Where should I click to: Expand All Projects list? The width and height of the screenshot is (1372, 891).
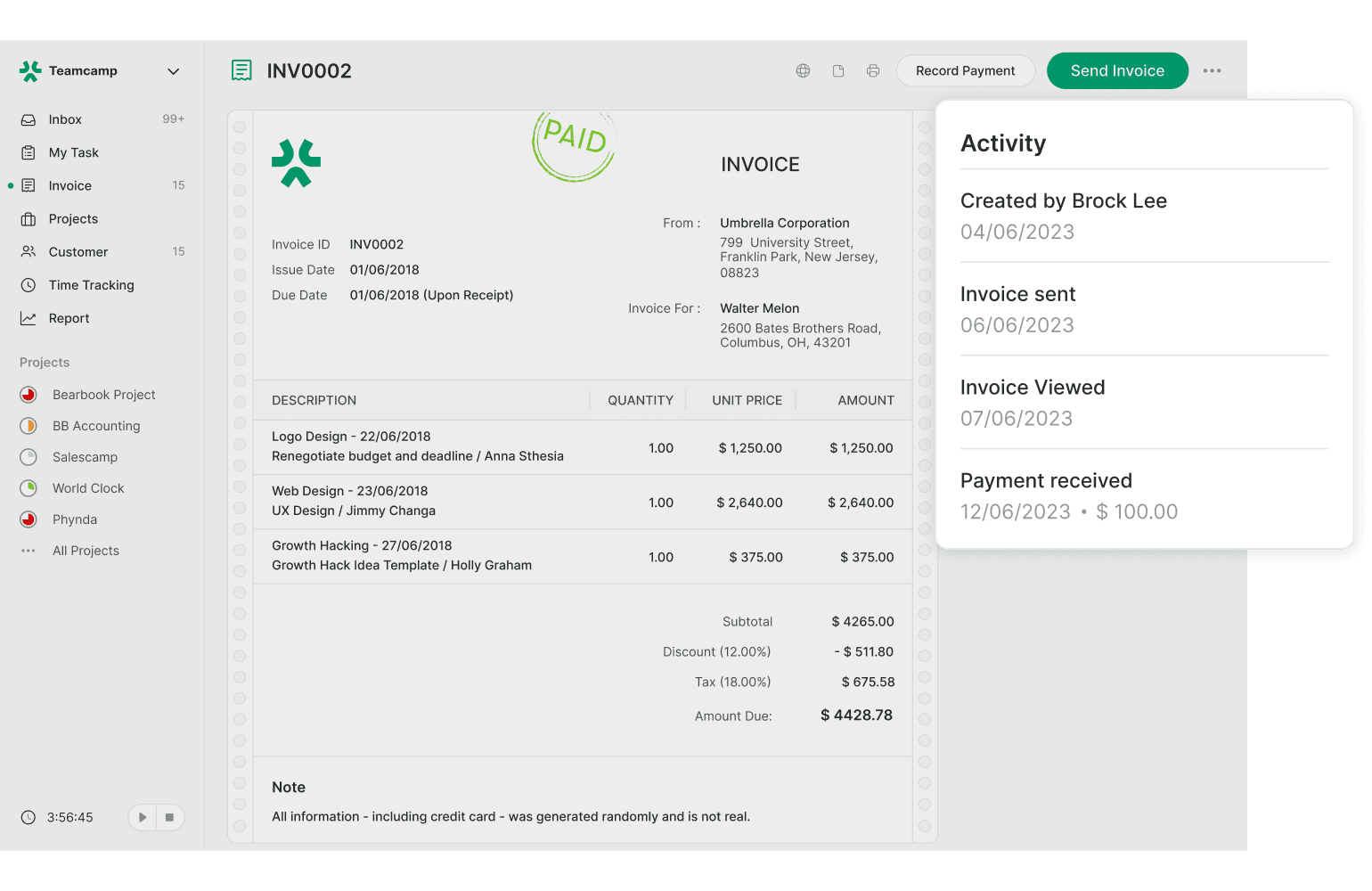coord(86,551)
